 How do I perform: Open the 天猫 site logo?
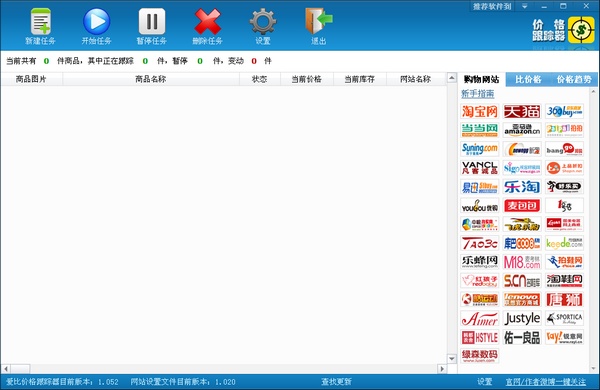click(x=522, y=111)
